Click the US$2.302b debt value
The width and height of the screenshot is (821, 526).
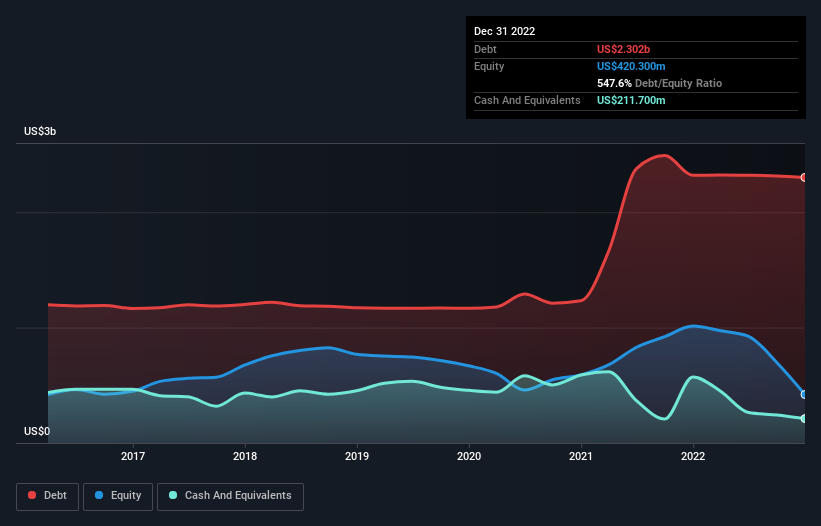click(623, 49)
